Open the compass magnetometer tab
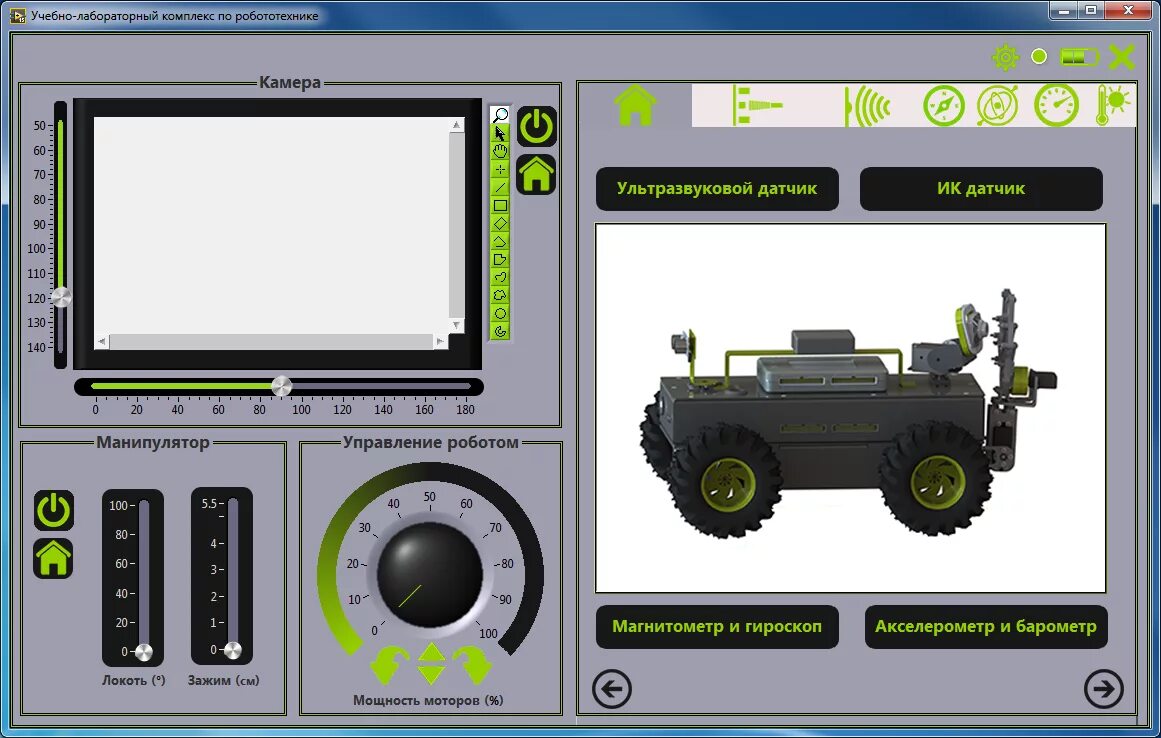Image resolution: width=1161 pixels, height=738 pixels. point(944,105)
